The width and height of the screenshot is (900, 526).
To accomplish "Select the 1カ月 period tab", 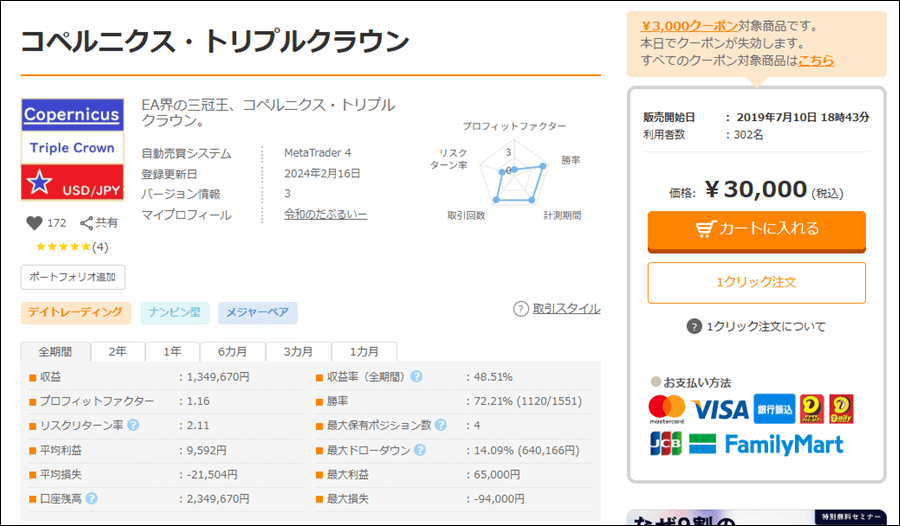I will 363,352.
